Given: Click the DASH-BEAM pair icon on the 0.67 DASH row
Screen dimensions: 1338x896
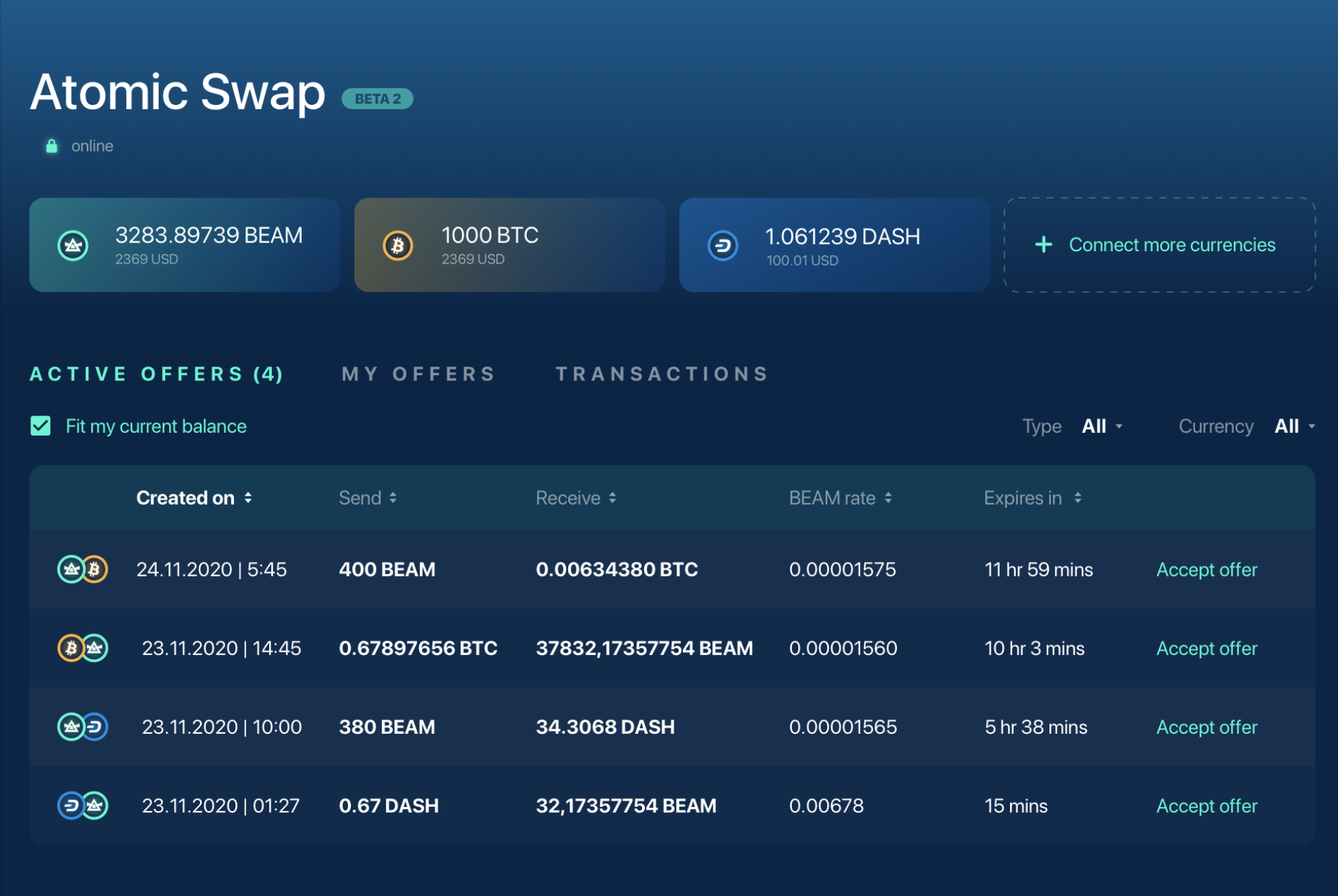Looking at the screenshot, I should [x=82, y=806].
